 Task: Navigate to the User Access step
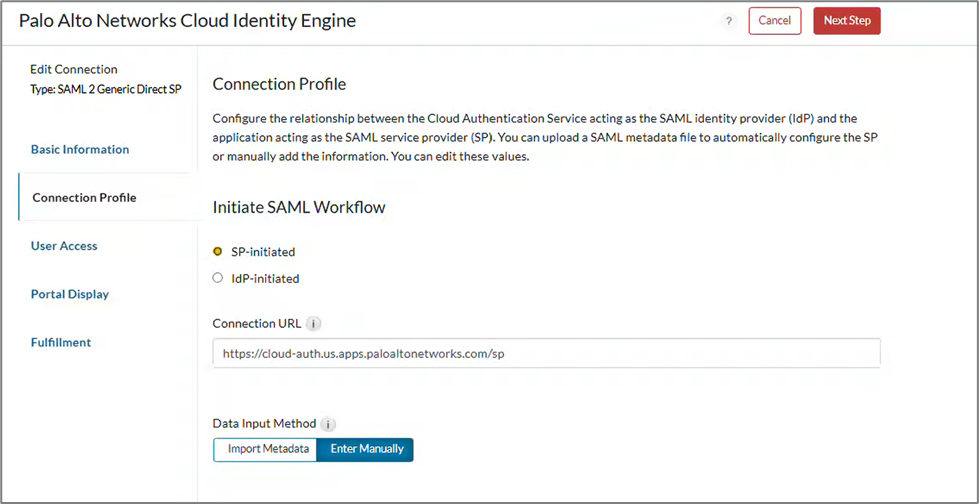(x=64, y=246)
